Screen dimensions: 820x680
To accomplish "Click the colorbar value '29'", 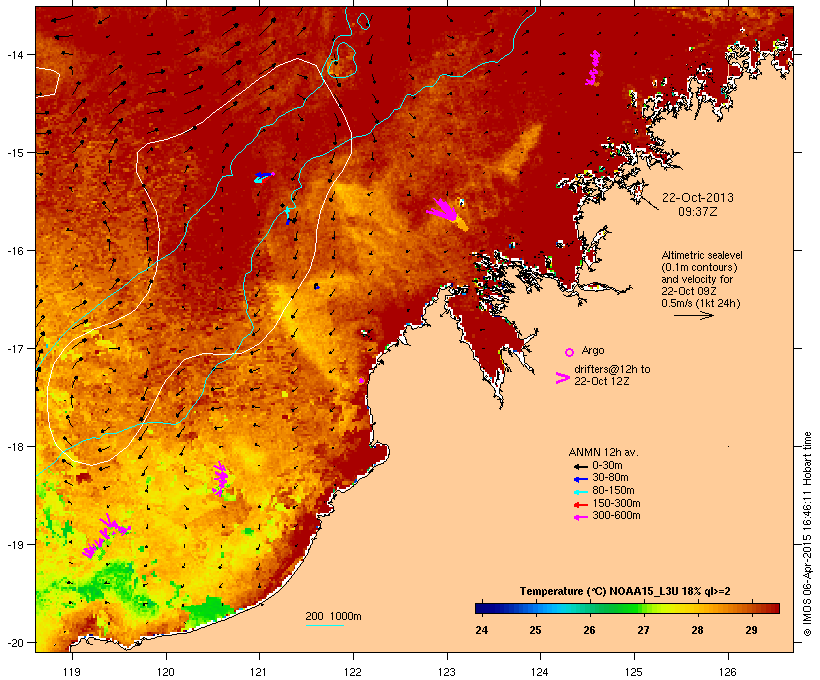I will (751, 630).
